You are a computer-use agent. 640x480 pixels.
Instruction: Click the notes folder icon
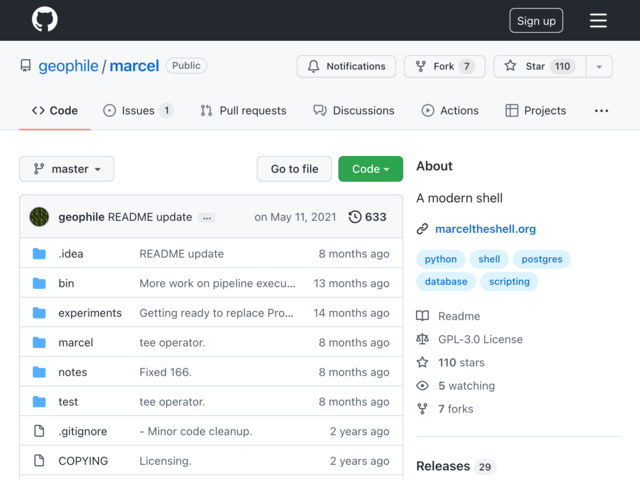(39, 372)
